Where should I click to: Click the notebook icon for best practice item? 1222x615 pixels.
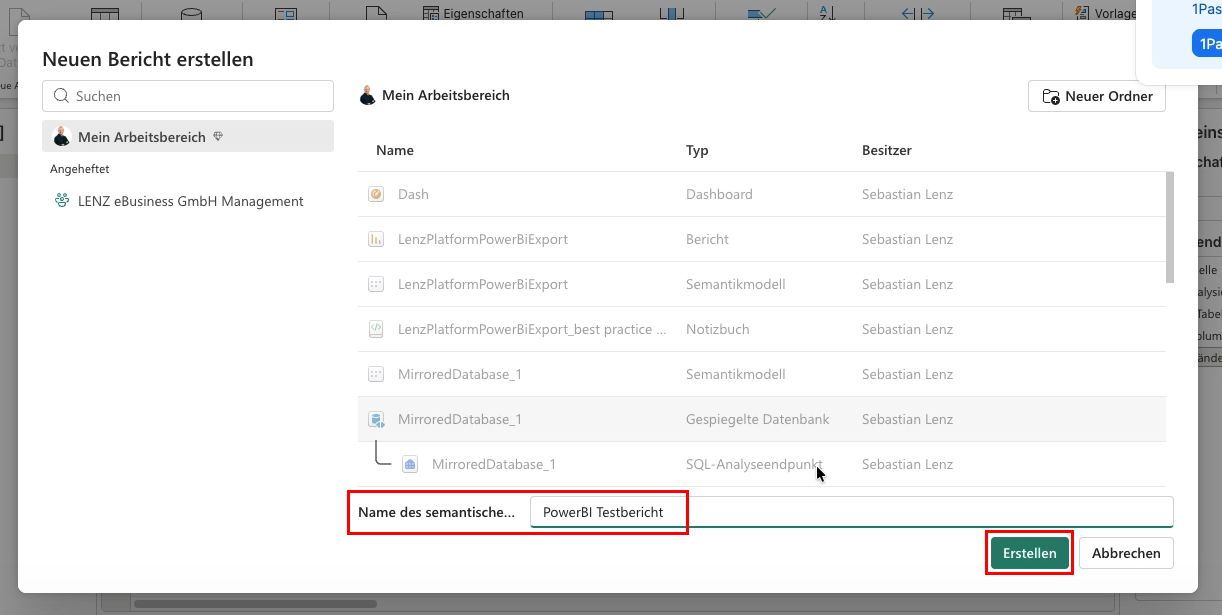tap(376, 329)
